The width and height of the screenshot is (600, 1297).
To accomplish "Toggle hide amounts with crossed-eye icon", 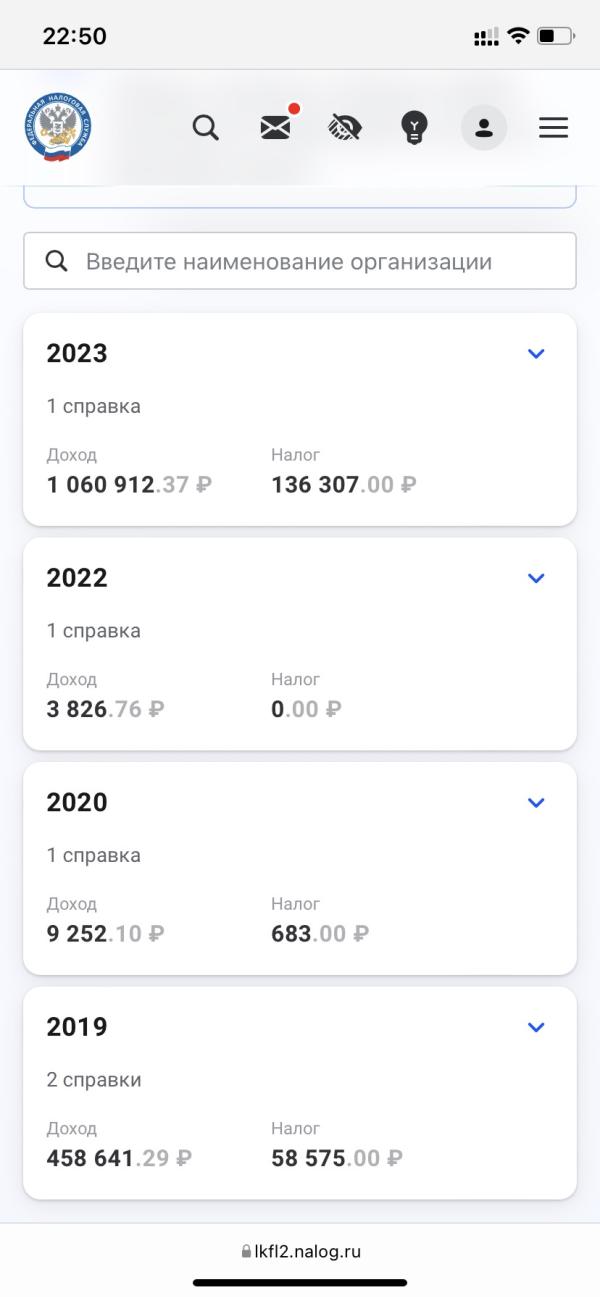I will click(345, 128).
